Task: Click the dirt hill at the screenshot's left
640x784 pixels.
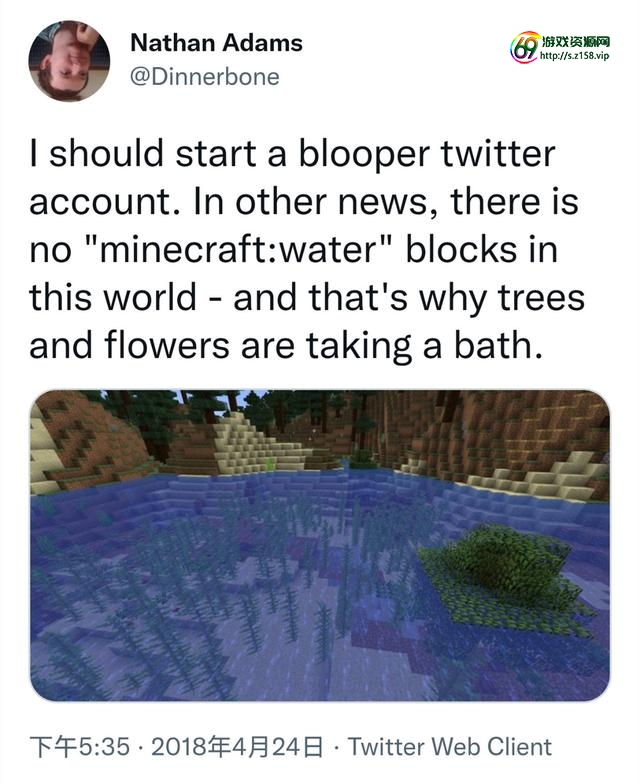Action: click(90, 430)
